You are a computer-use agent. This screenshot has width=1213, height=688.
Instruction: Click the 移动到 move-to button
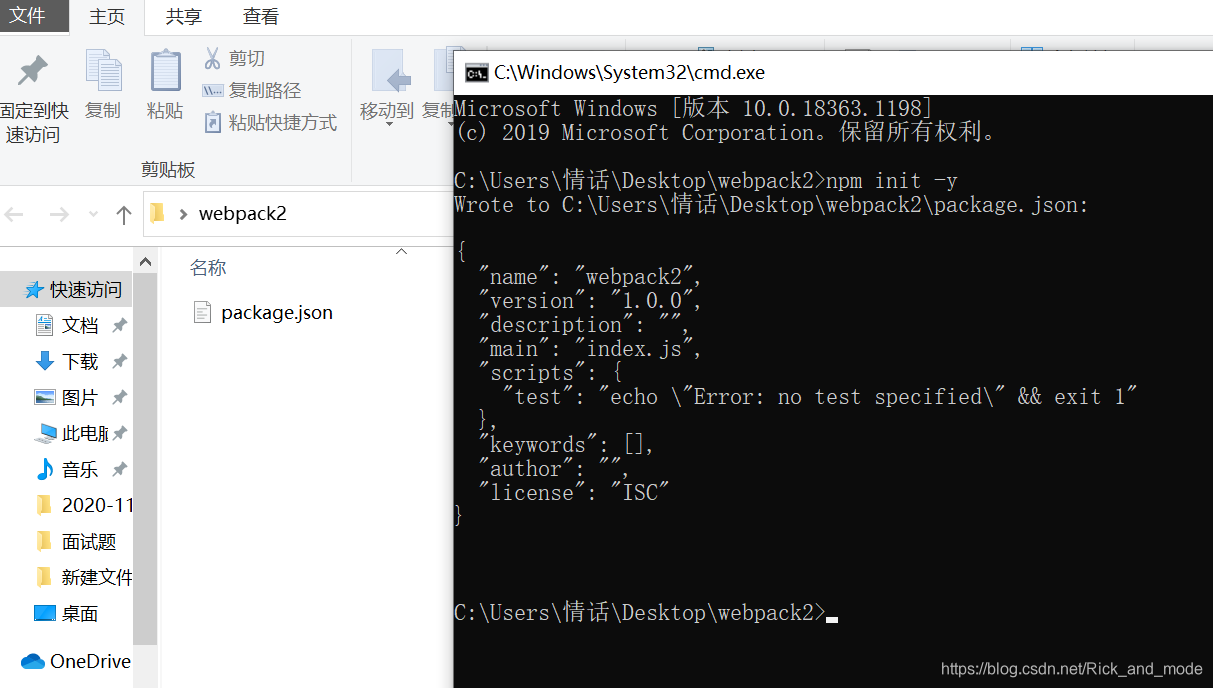tap(387, 86)
